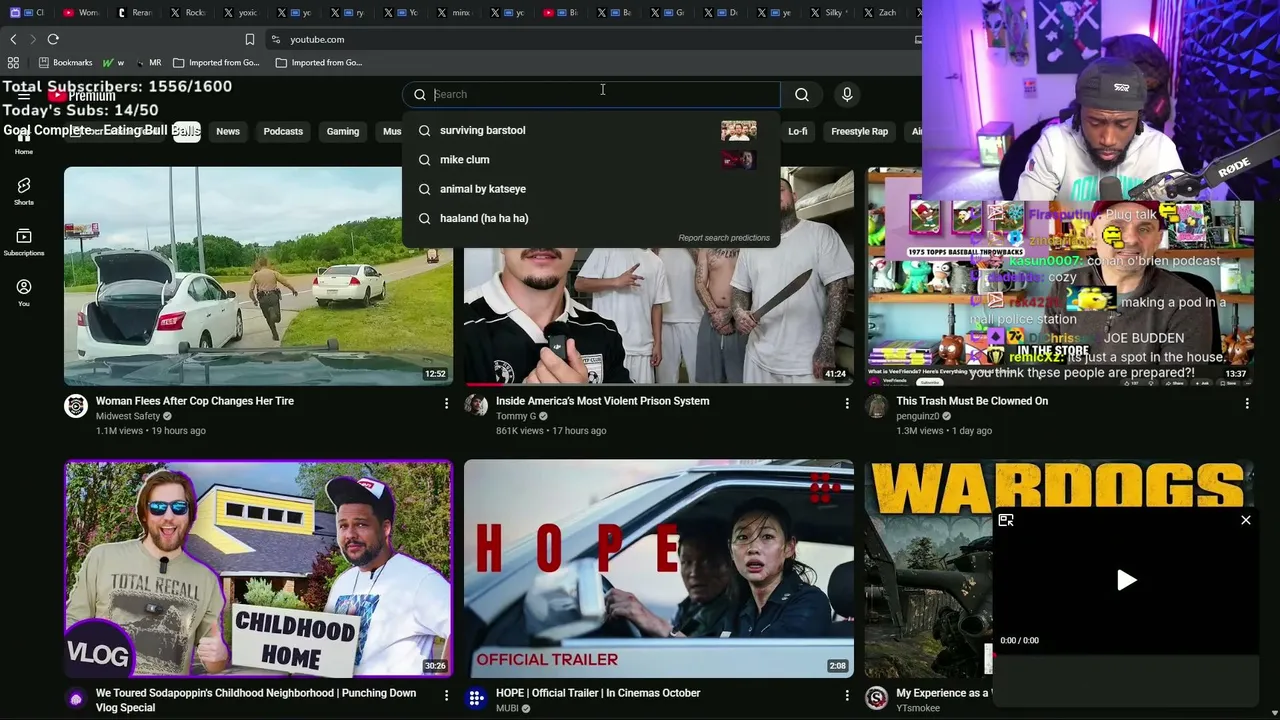Open the site info icon beside youtube.com
The height and width of the screenshot is (720, 1280).
tap(276, 39)
